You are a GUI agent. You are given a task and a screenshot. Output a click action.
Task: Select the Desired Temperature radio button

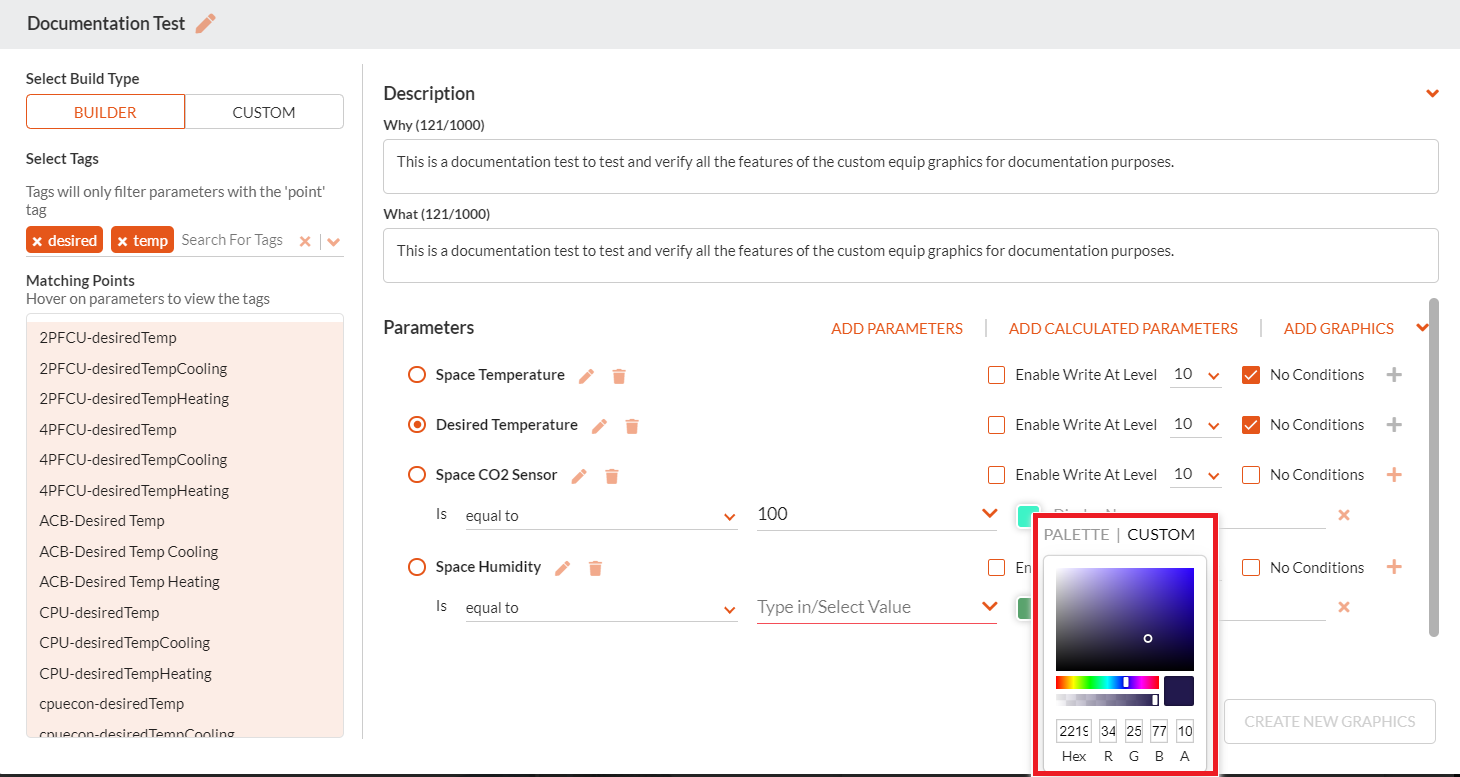(417, 425)
